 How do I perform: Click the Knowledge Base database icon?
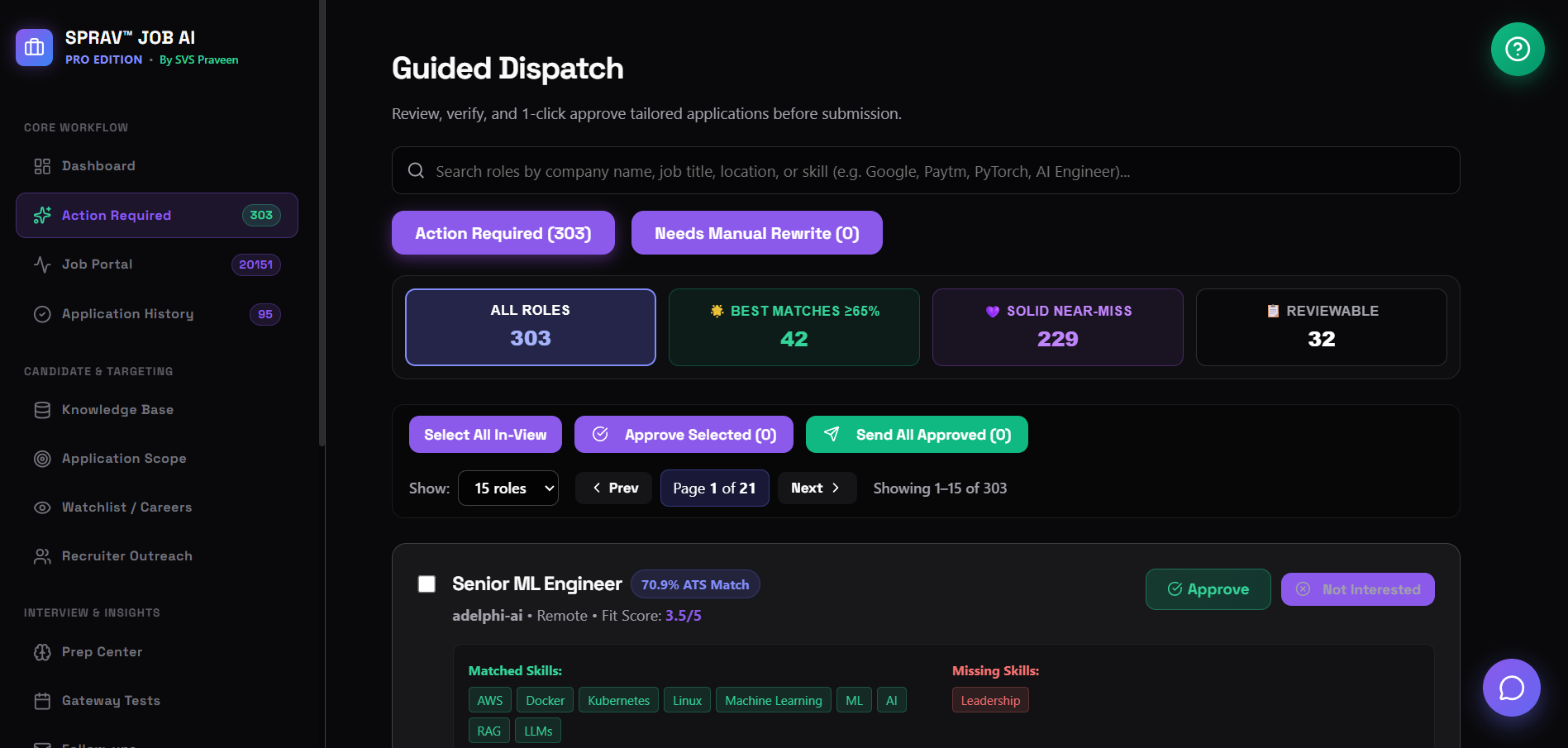[x=42, y=410]
